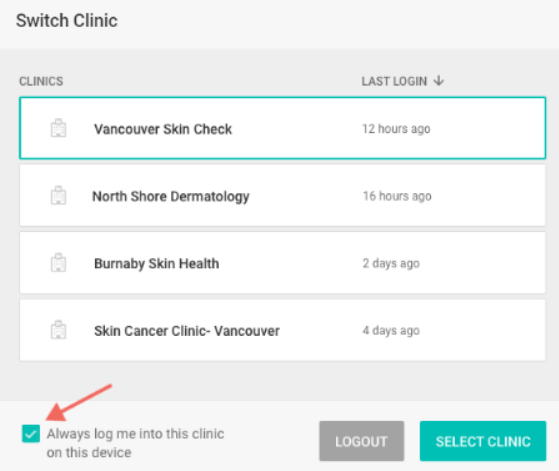559x471 pixels.
Task: Click the Burnaby Skin Health building icon
Action: click(x=58, y=263)
